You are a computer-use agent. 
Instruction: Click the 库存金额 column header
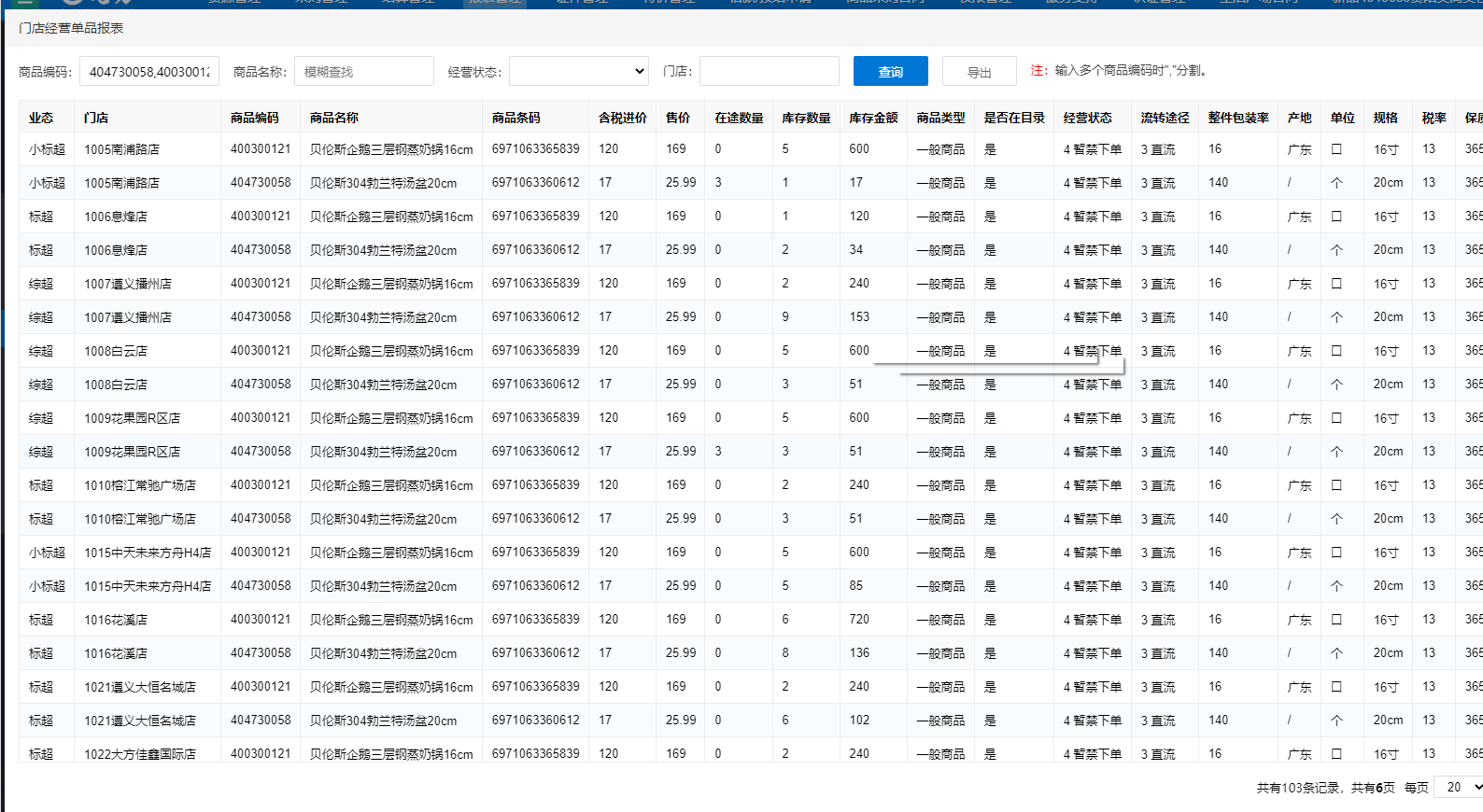872,118
